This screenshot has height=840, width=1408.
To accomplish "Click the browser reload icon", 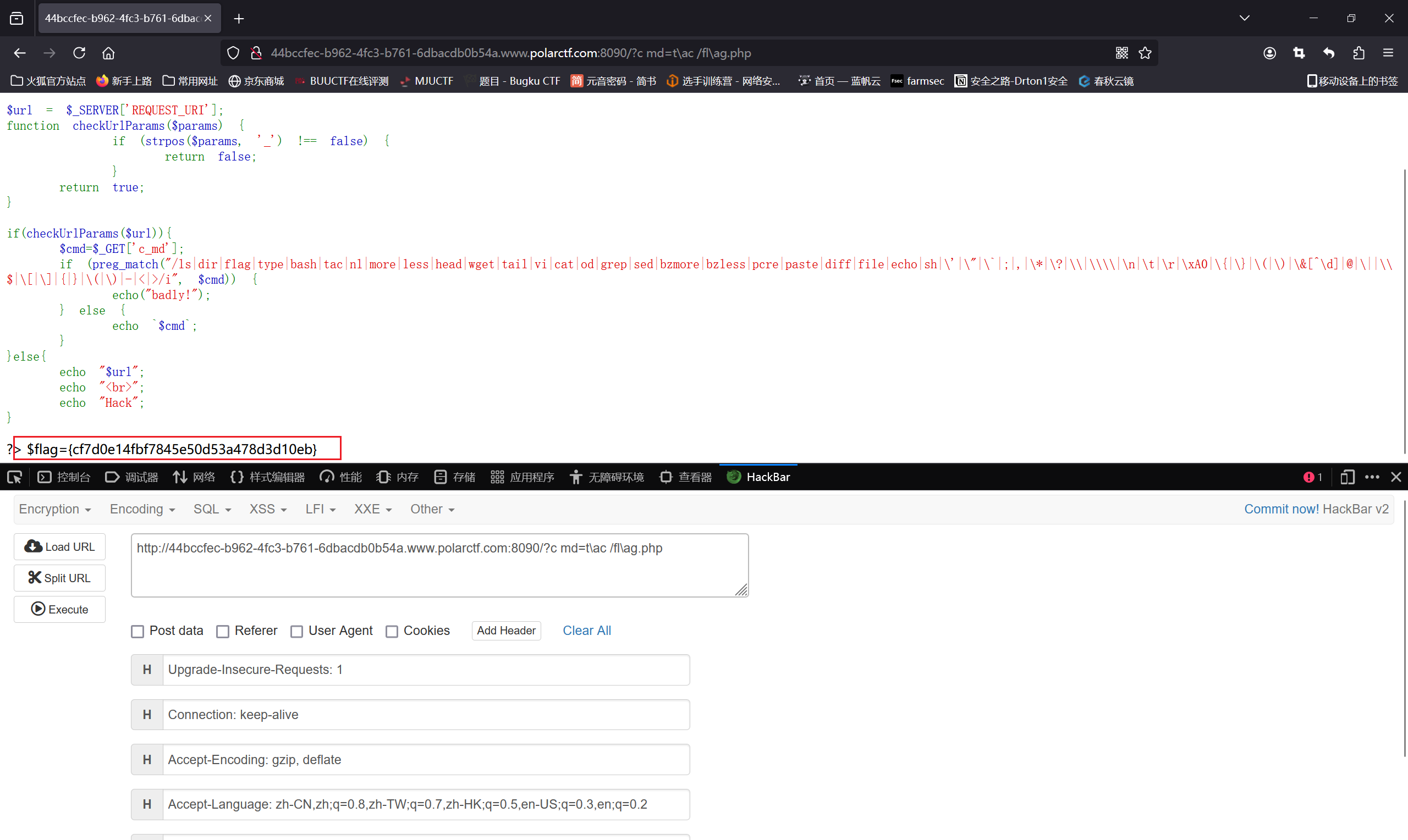I will click(79, 53).
